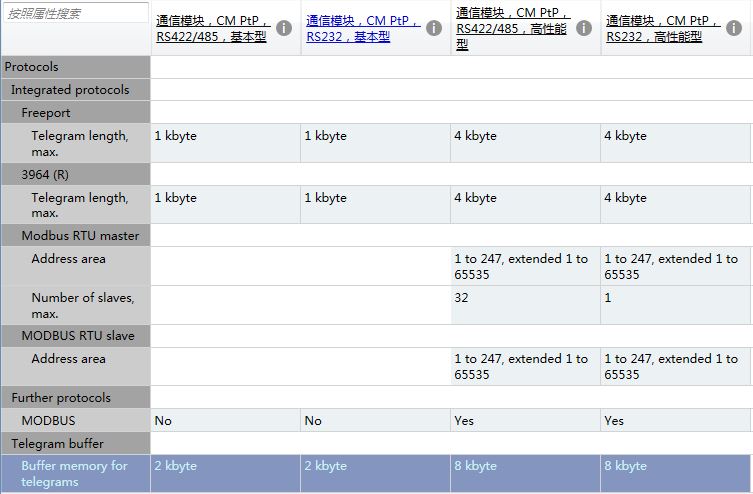Click info icon for RS422/485 high-performance module
This screenshot has width=753, height=494.
584,28
